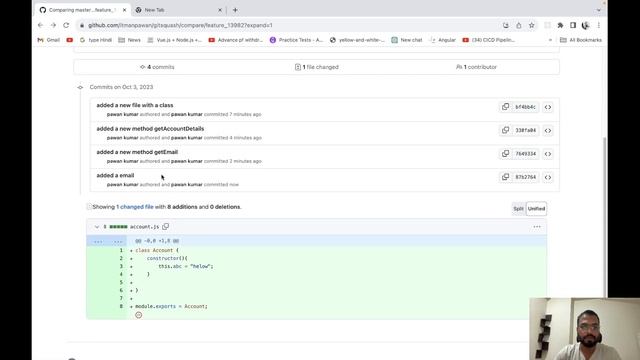640x360 pixels.
Task: Copy account.js file path icon
Action: (x=166, y=227)
